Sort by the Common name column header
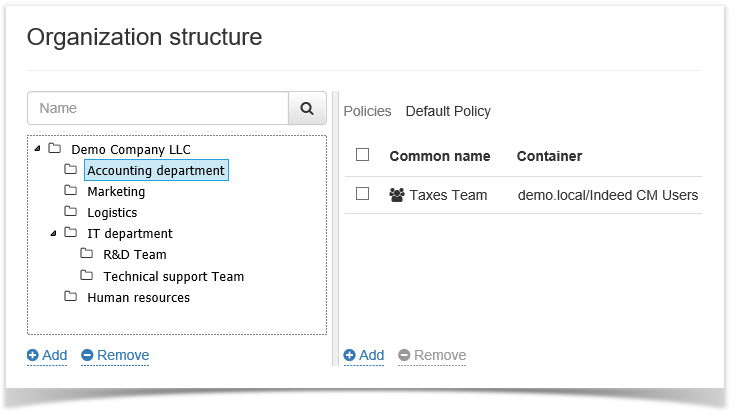This screenshot has height=417, width=738. 439,156
